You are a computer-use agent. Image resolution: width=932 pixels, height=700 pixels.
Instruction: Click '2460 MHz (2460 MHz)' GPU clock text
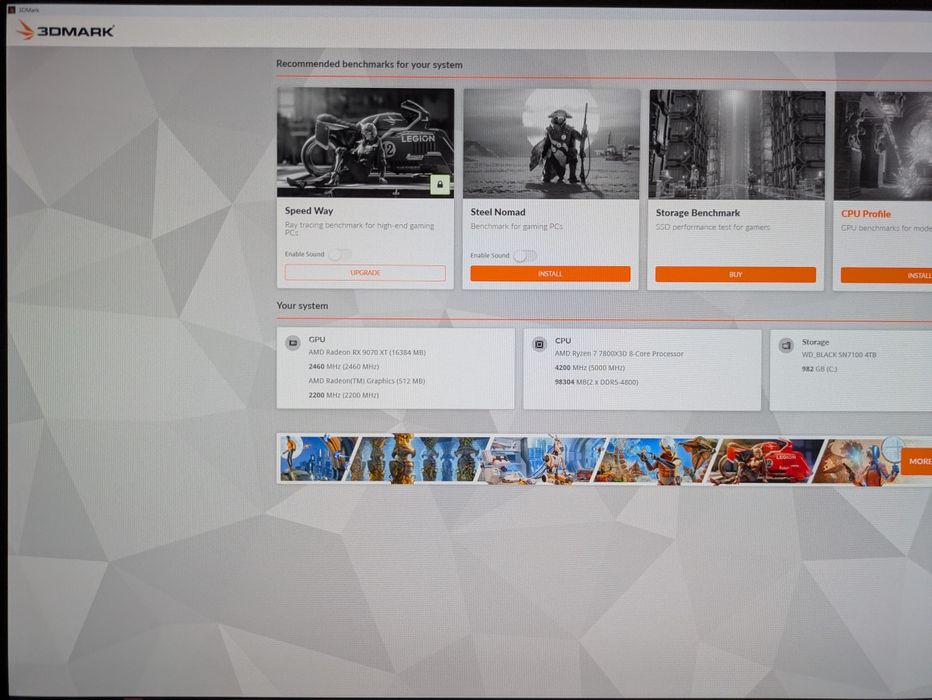click(x=344, y=367)
